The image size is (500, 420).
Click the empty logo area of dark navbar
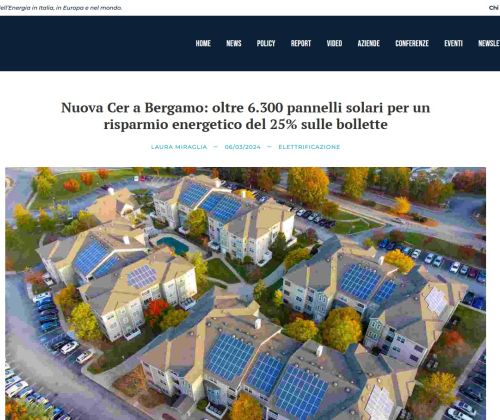(x=93, y=43)
